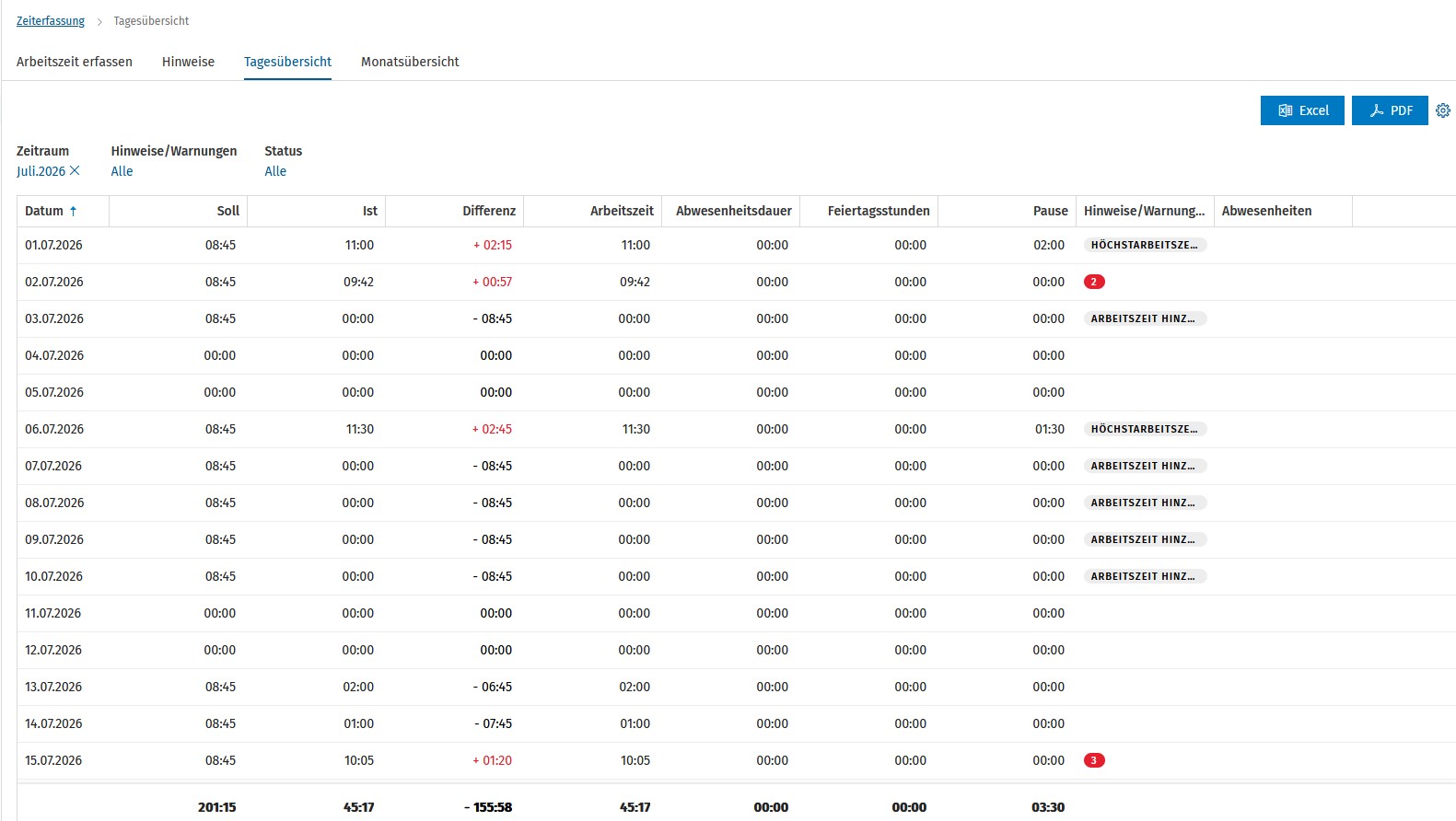This screenshot has width=1456, height=821.
Task: Open the red 2 warnings badge on 02.07.2026
Action: (x=1094, y=282)
